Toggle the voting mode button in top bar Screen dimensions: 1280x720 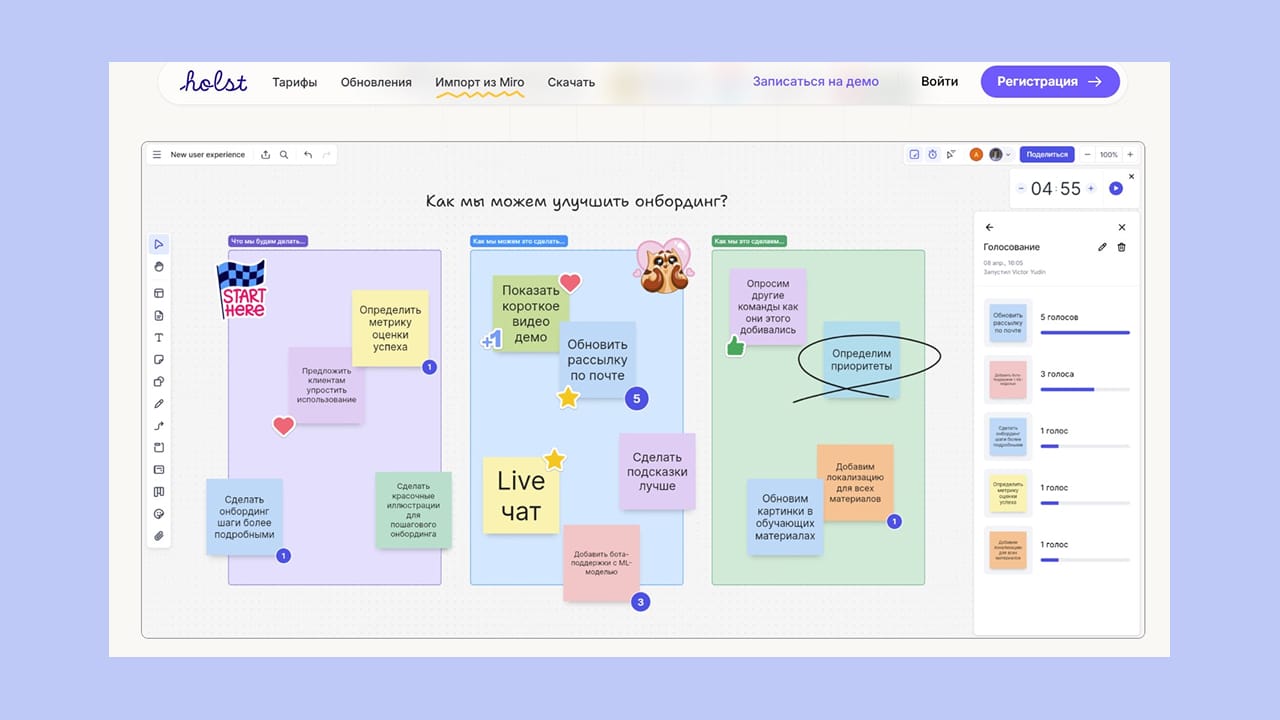[x=914, y=155]
